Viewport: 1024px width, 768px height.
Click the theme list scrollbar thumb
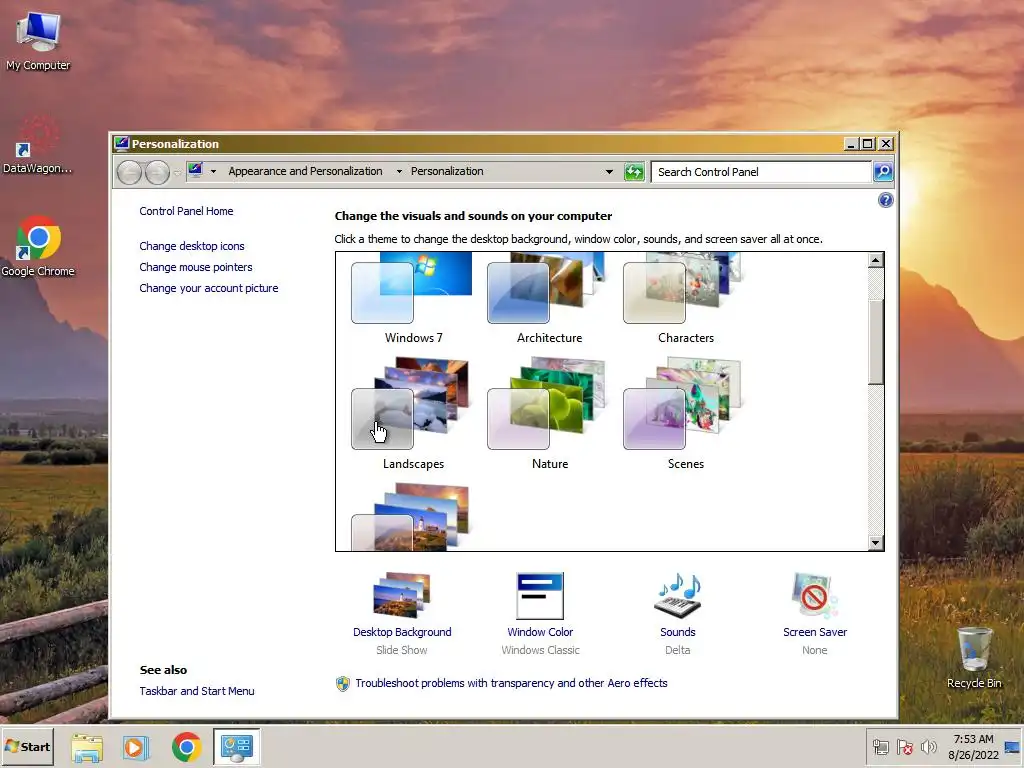[x=876, y=342]
